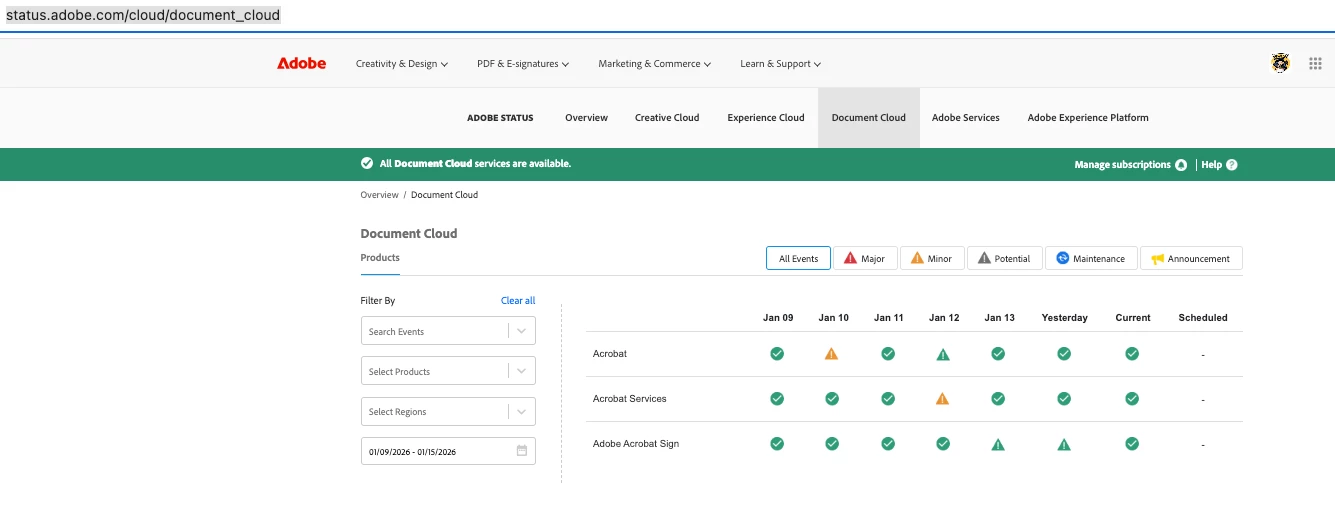Toggle the Maintenance events filter

coord(1091,258)
